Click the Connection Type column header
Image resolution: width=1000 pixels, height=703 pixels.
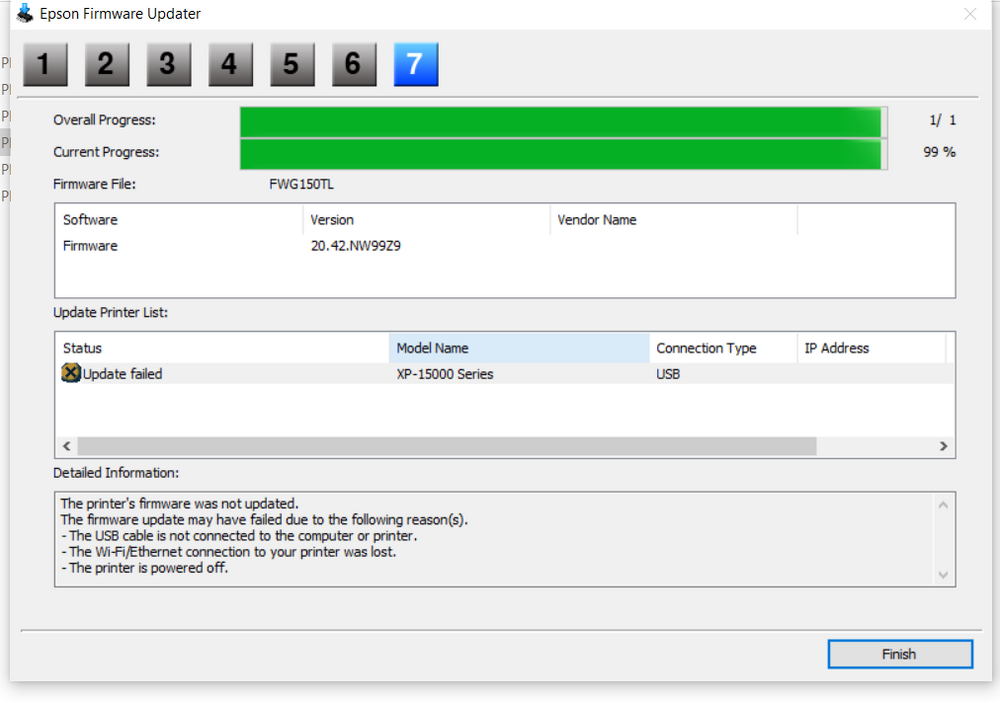722,348
